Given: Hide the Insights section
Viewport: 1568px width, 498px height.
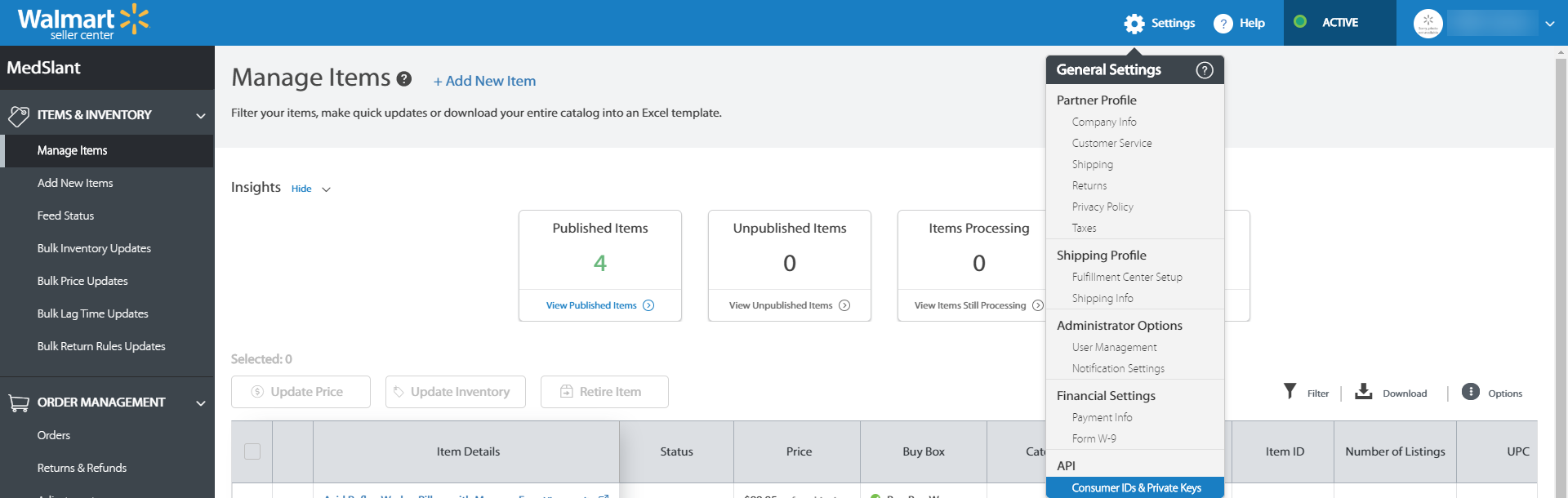Looking at the screenshot, I should tap(301, 189).
